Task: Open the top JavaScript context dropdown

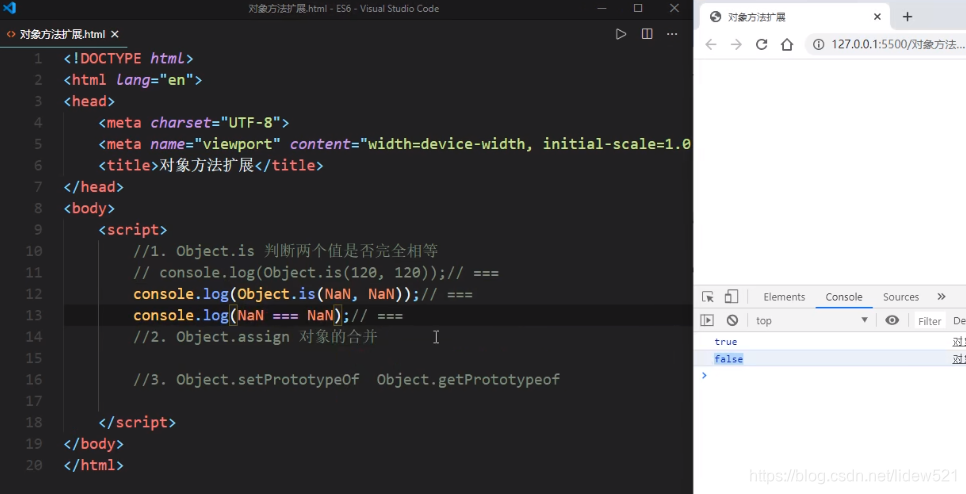Action: click(812, 320)
